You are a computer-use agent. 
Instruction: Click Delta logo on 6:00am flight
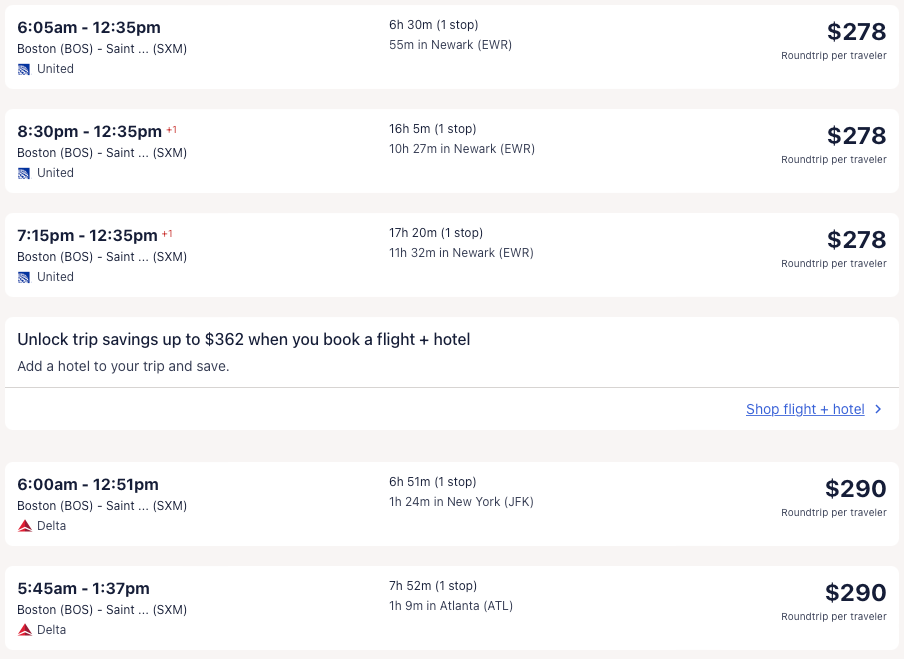click(x=24, y=526)
